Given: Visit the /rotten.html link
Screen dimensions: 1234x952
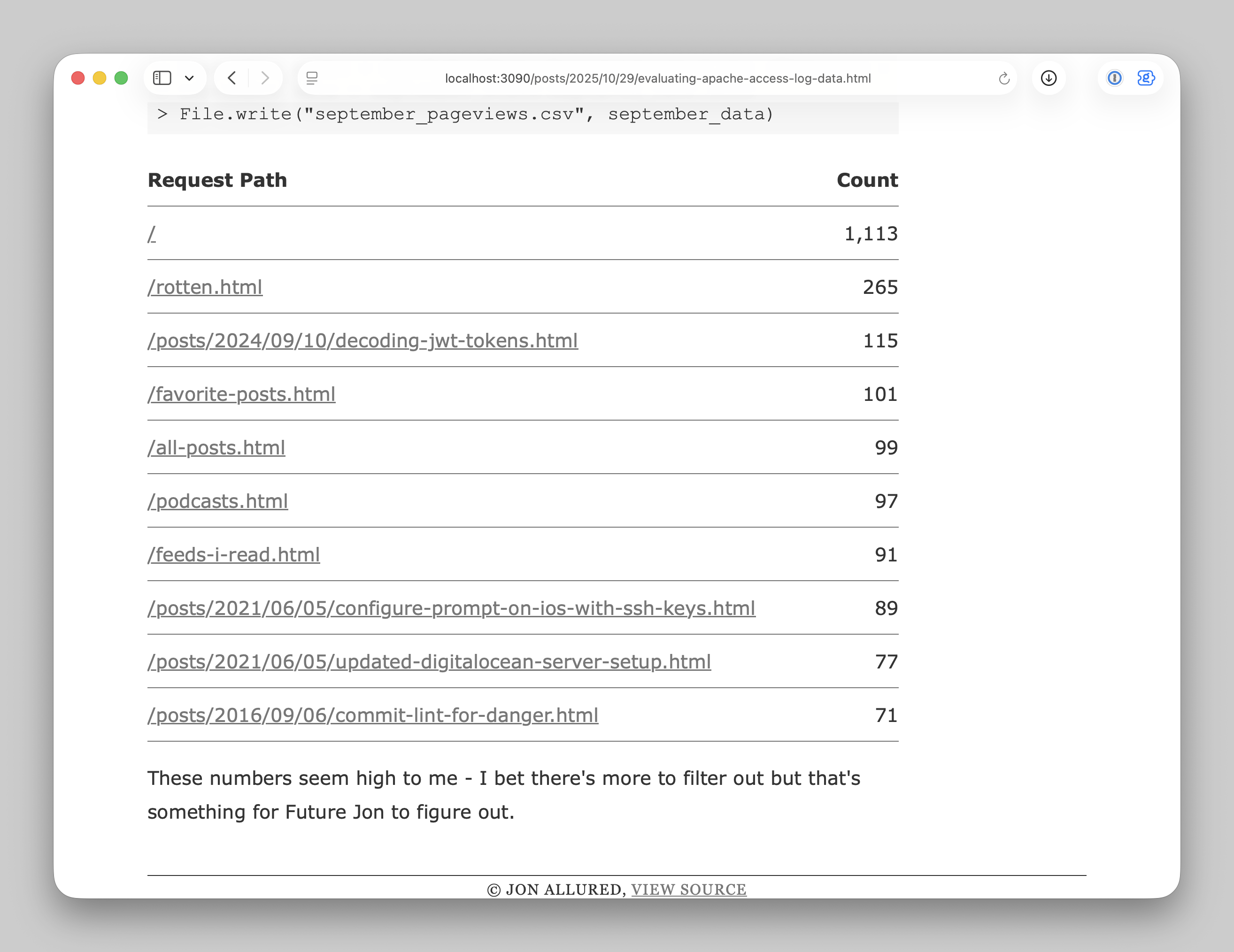Looking at the screenshot, I should click(x=205, y=287).
